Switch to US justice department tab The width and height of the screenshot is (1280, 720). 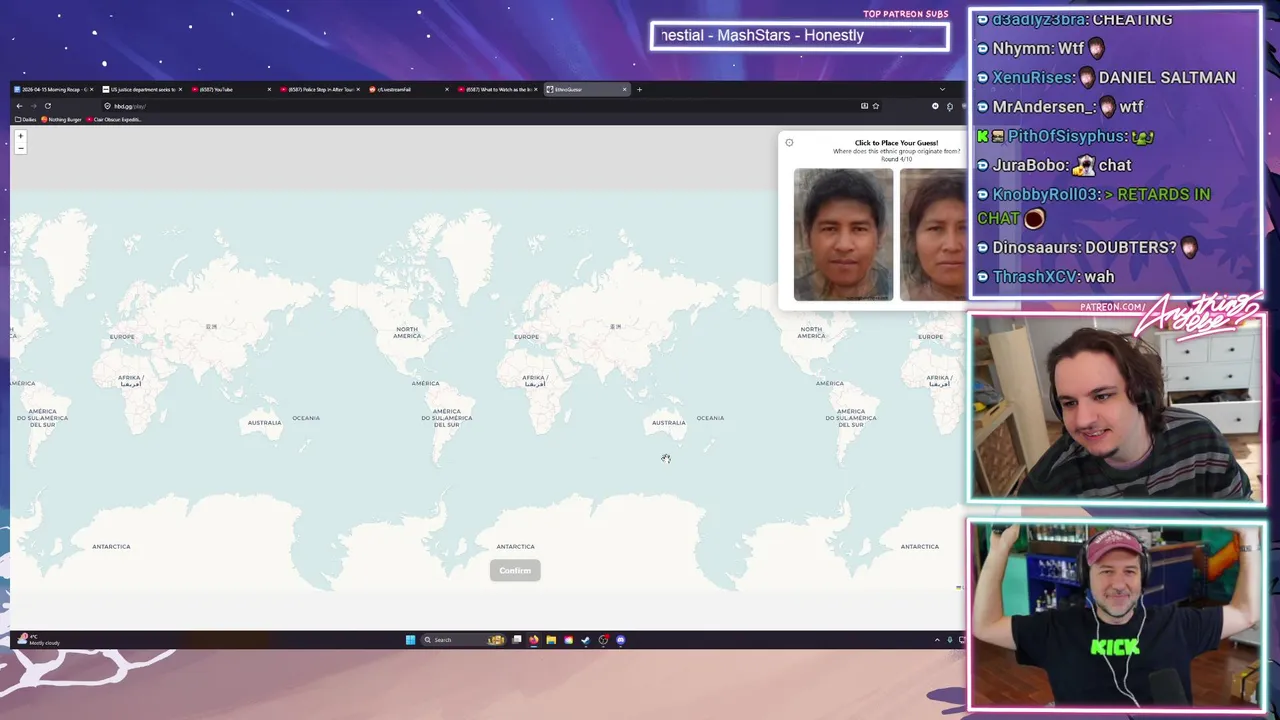point(141,89)
